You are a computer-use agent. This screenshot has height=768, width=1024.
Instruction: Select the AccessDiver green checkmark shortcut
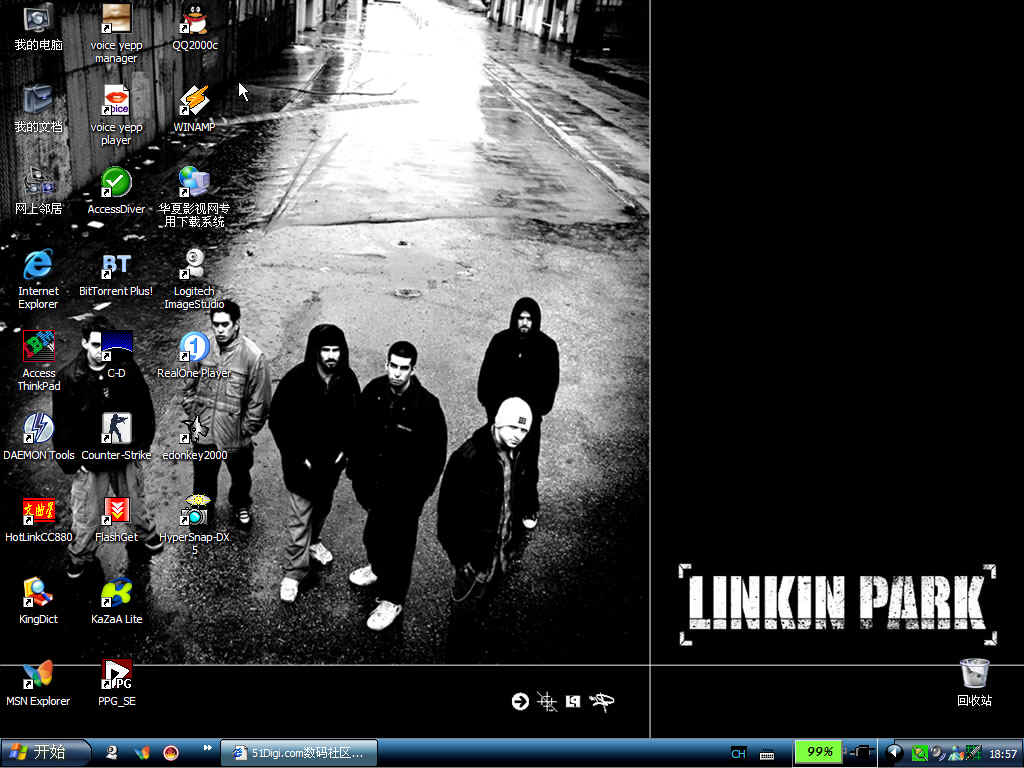[x=116, y=191]
